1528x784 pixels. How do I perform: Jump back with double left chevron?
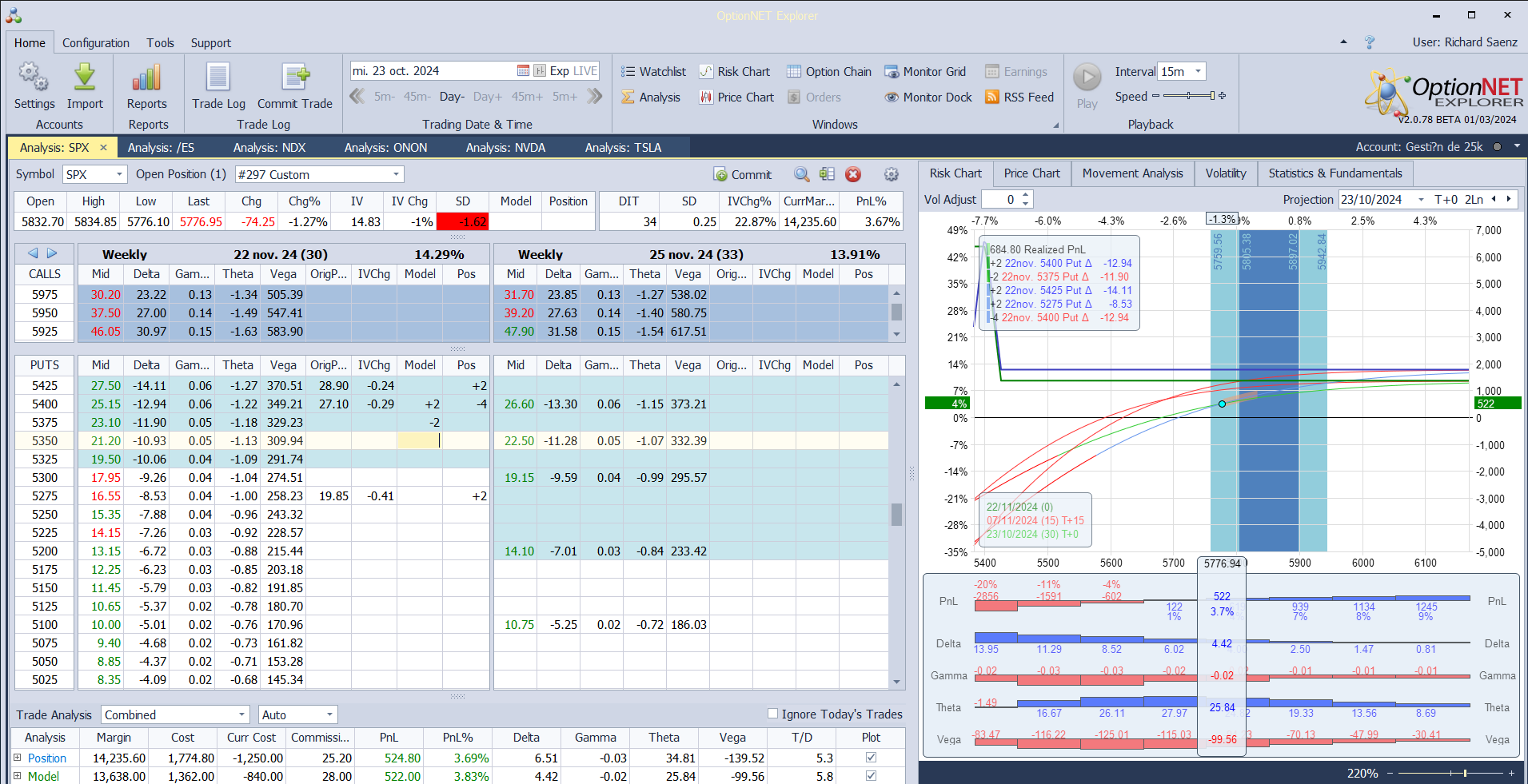(x=357, y=97)
